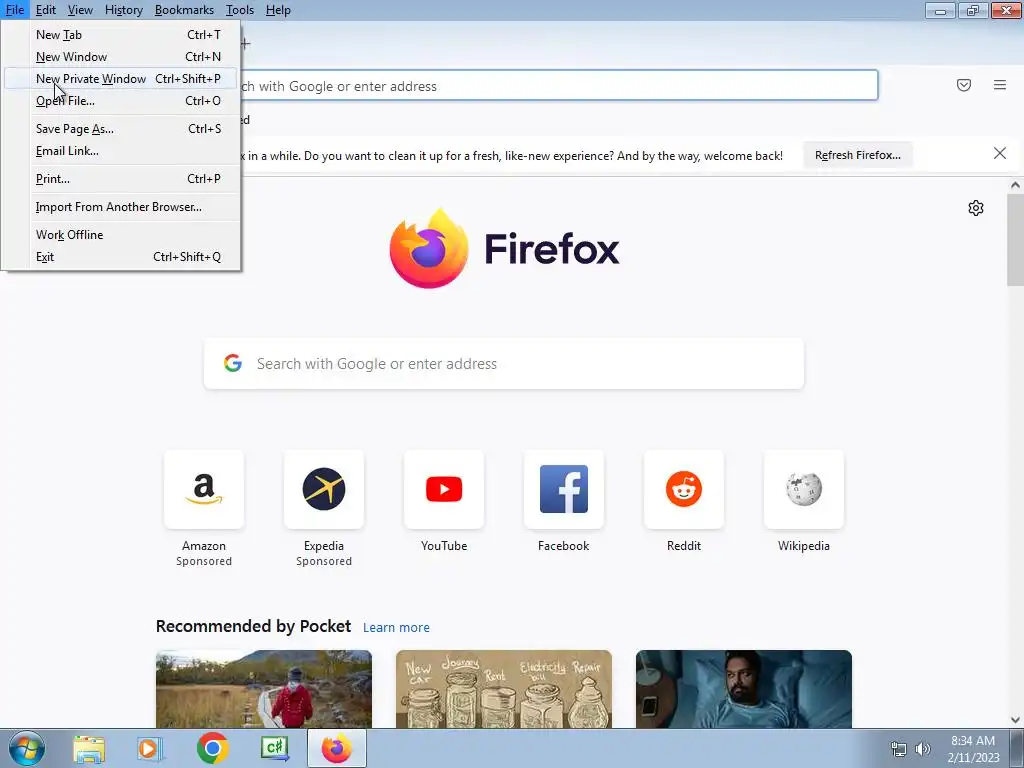Open the View menu
This screenshot has height=768, width=1024.
tap(80, 10)
